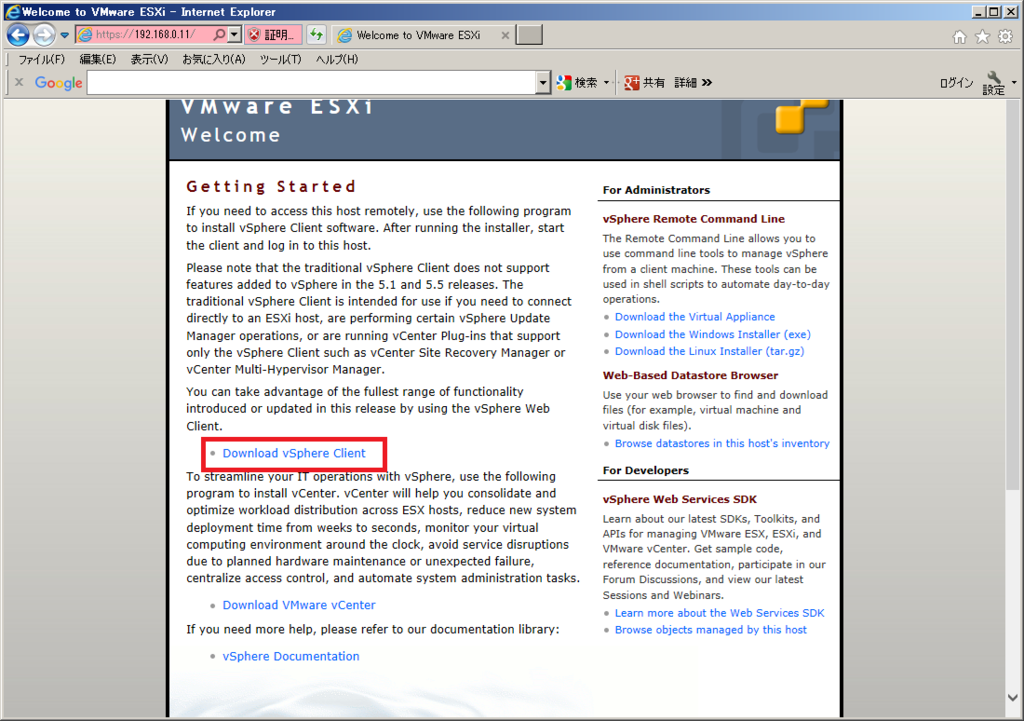Expand the address bar autocomplete dropdown
Image resolution: width=1024 pixels, height=721 pixels.
[x=235, y=35]
